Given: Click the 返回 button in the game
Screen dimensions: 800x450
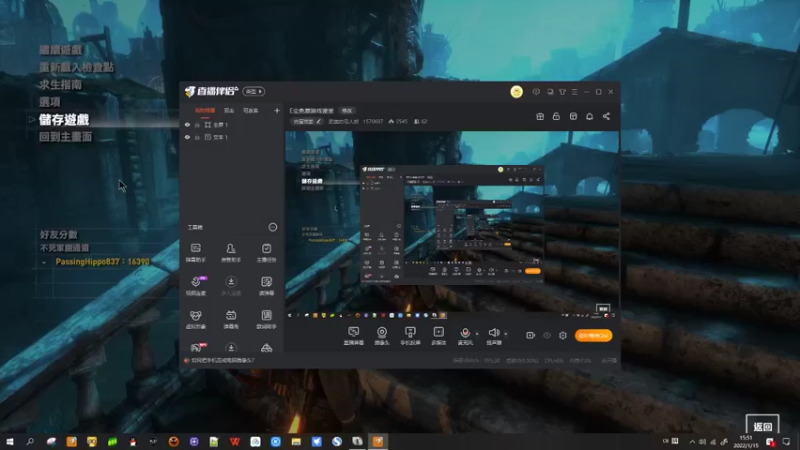Looking at the screenshot, I should [763, 425].
